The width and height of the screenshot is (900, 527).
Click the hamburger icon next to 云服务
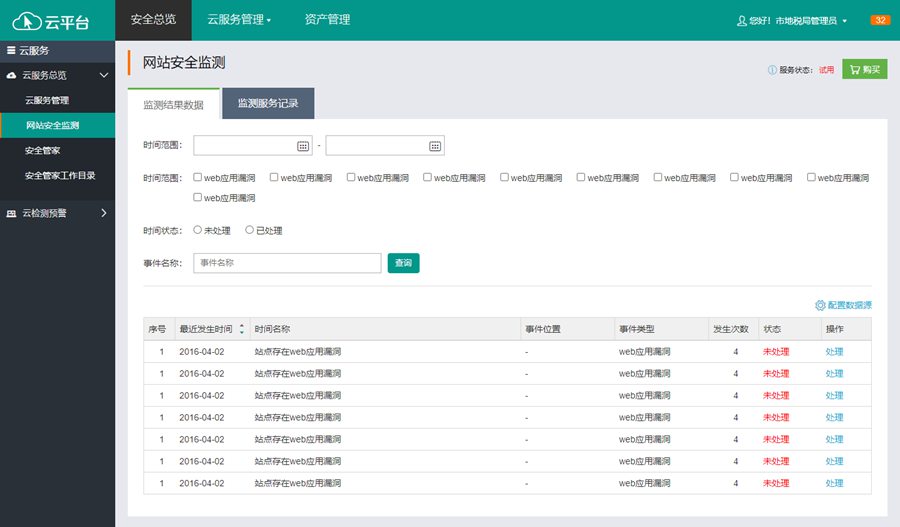click(x=11, y=50)
